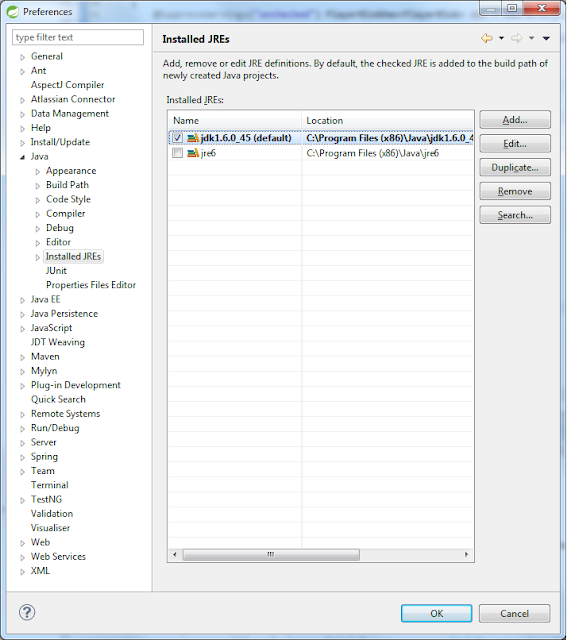Click the jre6 library icon
This screenshot has width=567, height=640.
[193, 153]
